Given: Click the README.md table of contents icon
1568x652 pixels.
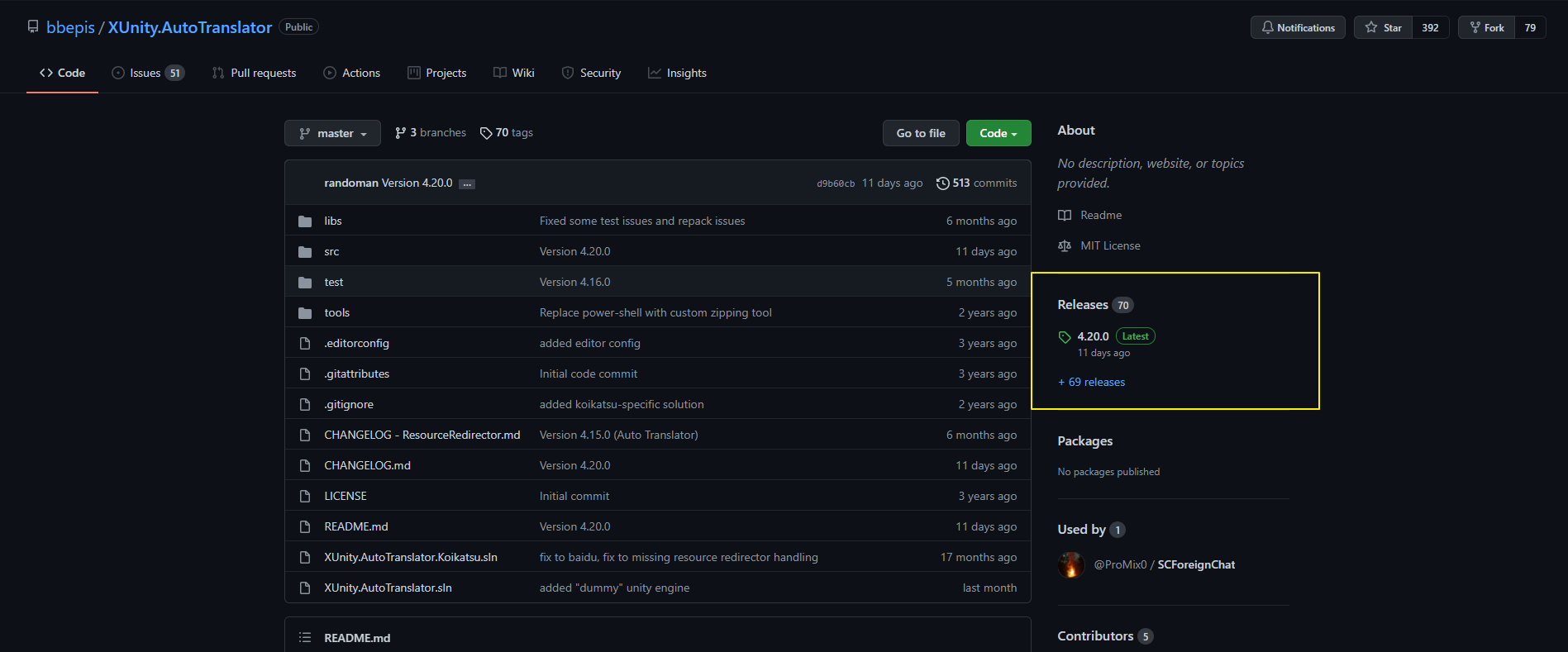Looking at the screenshot, I should point(305,638).
